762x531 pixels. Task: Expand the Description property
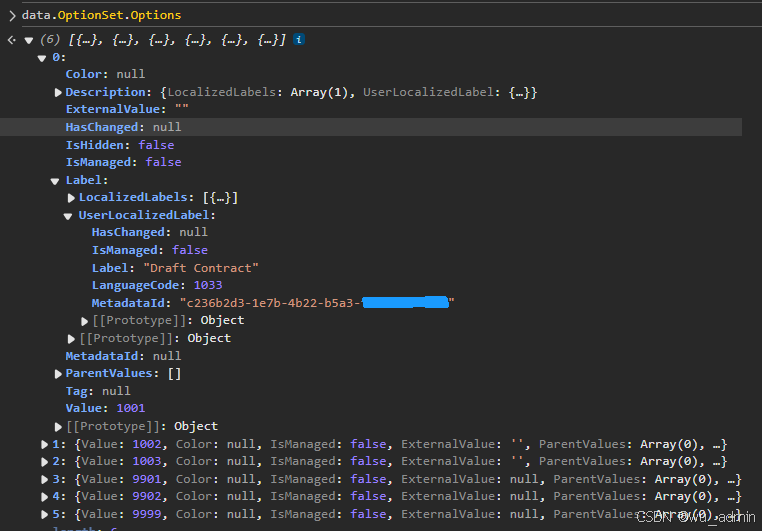coord(58,92)
